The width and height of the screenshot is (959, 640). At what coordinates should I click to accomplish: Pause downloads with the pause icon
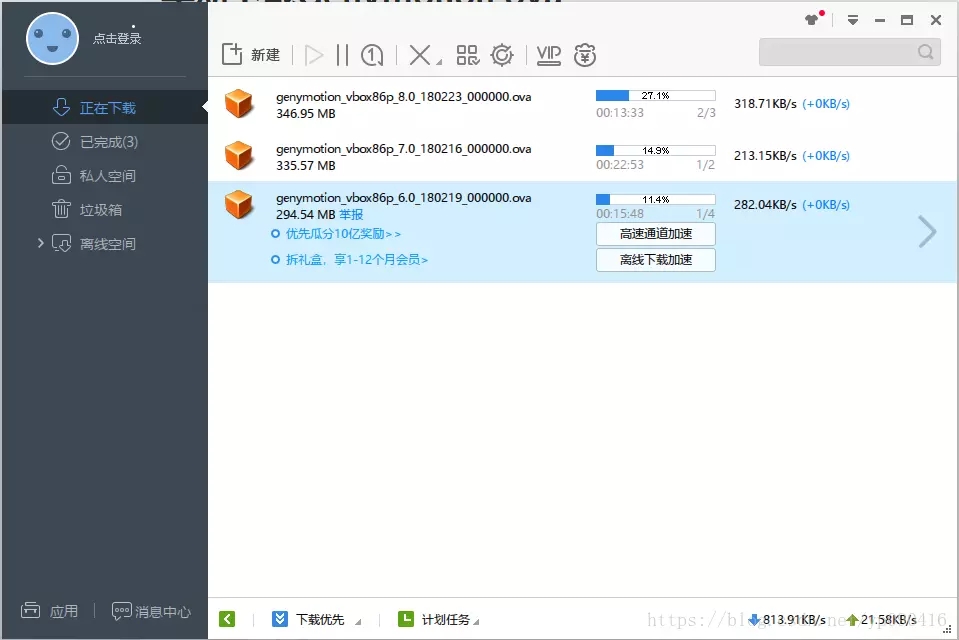pos(342,55)
